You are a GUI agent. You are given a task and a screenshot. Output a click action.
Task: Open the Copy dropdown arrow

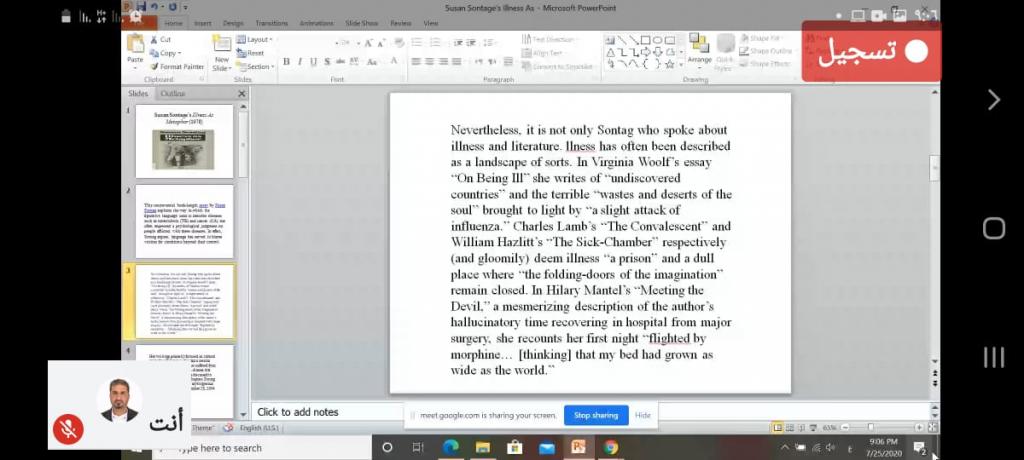coord(179,53)
